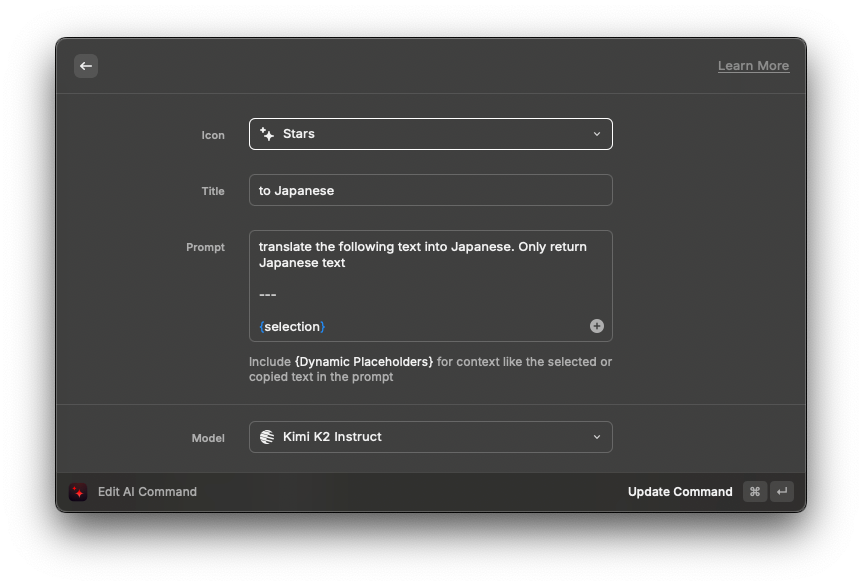This screenshot has height=586, width=862.
Task: Open the Model dropdown Kimi K2 Instruct
Action: [430, 437]
